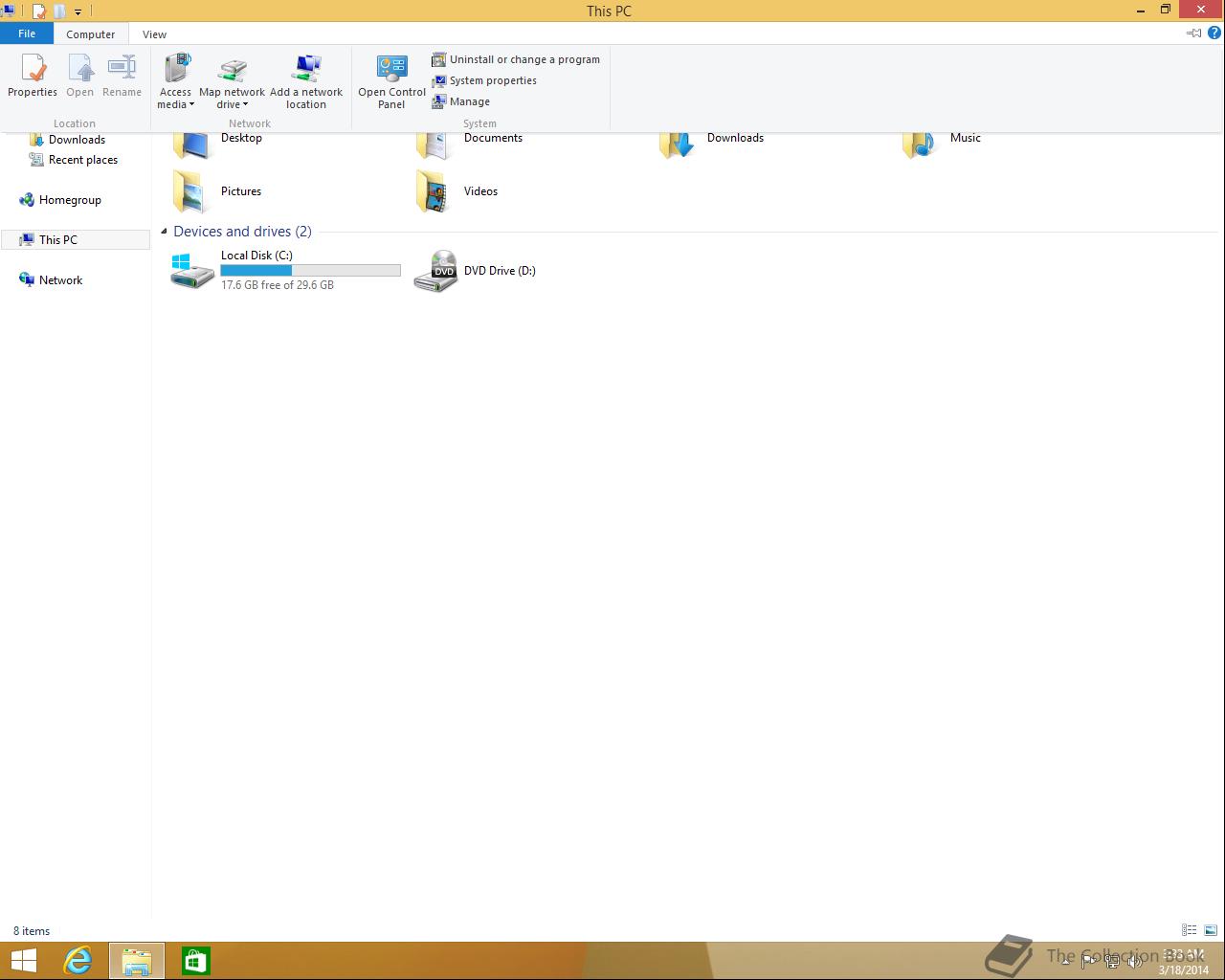Select the Videos folder
The width and height of the screenshot is (1225, 980).
[x=457, y=191]
